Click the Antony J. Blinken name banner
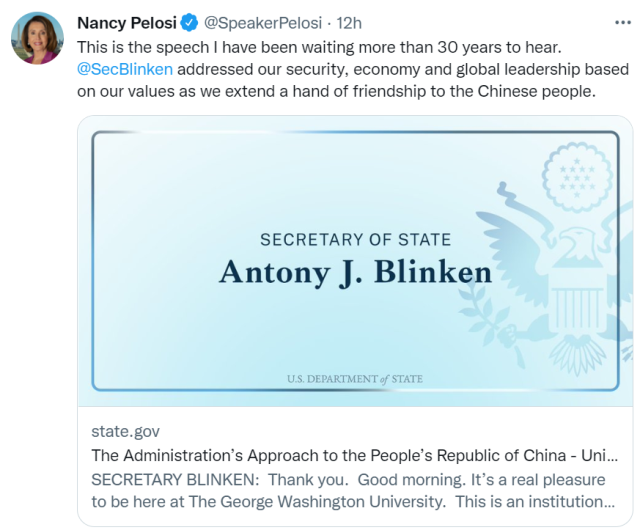640x530 pixels. pos(355,272)
